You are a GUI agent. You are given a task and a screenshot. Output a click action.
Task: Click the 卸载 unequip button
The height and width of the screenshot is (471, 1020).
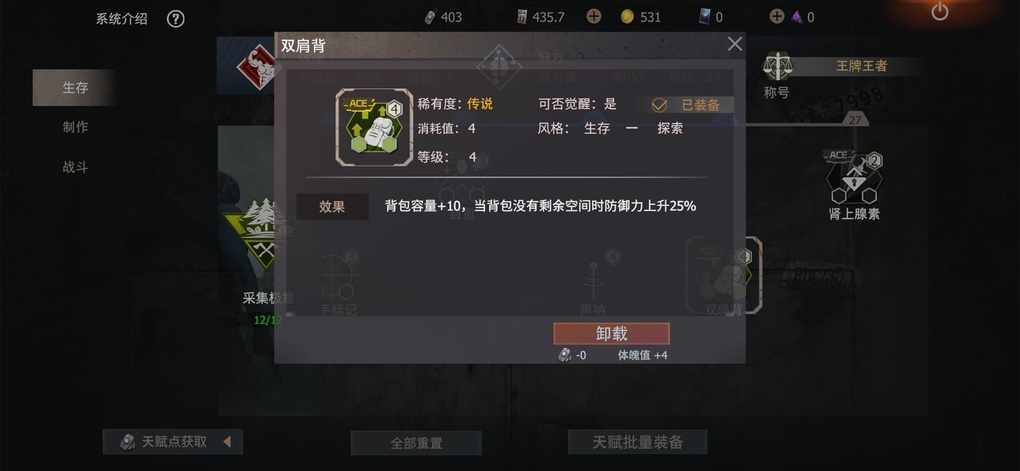(x=611, y=334)
